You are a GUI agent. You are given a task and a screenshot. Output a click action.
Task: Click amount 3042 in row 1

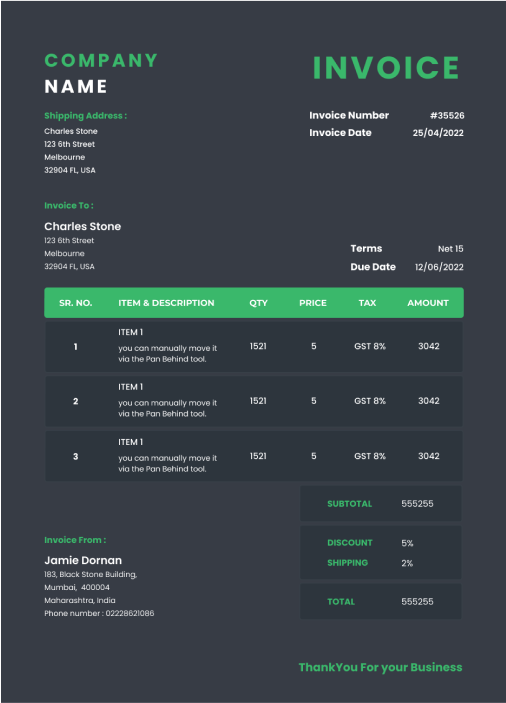tap(428, 346)
